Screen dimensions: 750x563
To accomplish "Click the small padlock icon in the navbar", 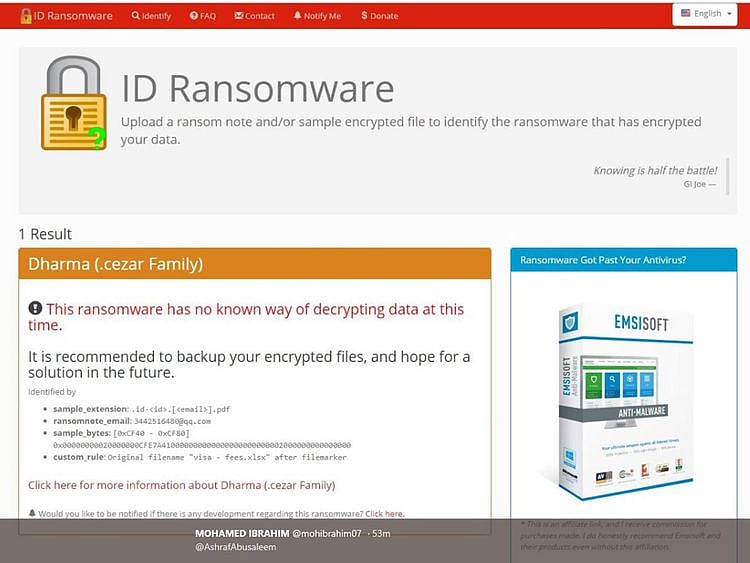I will point(26,15).
